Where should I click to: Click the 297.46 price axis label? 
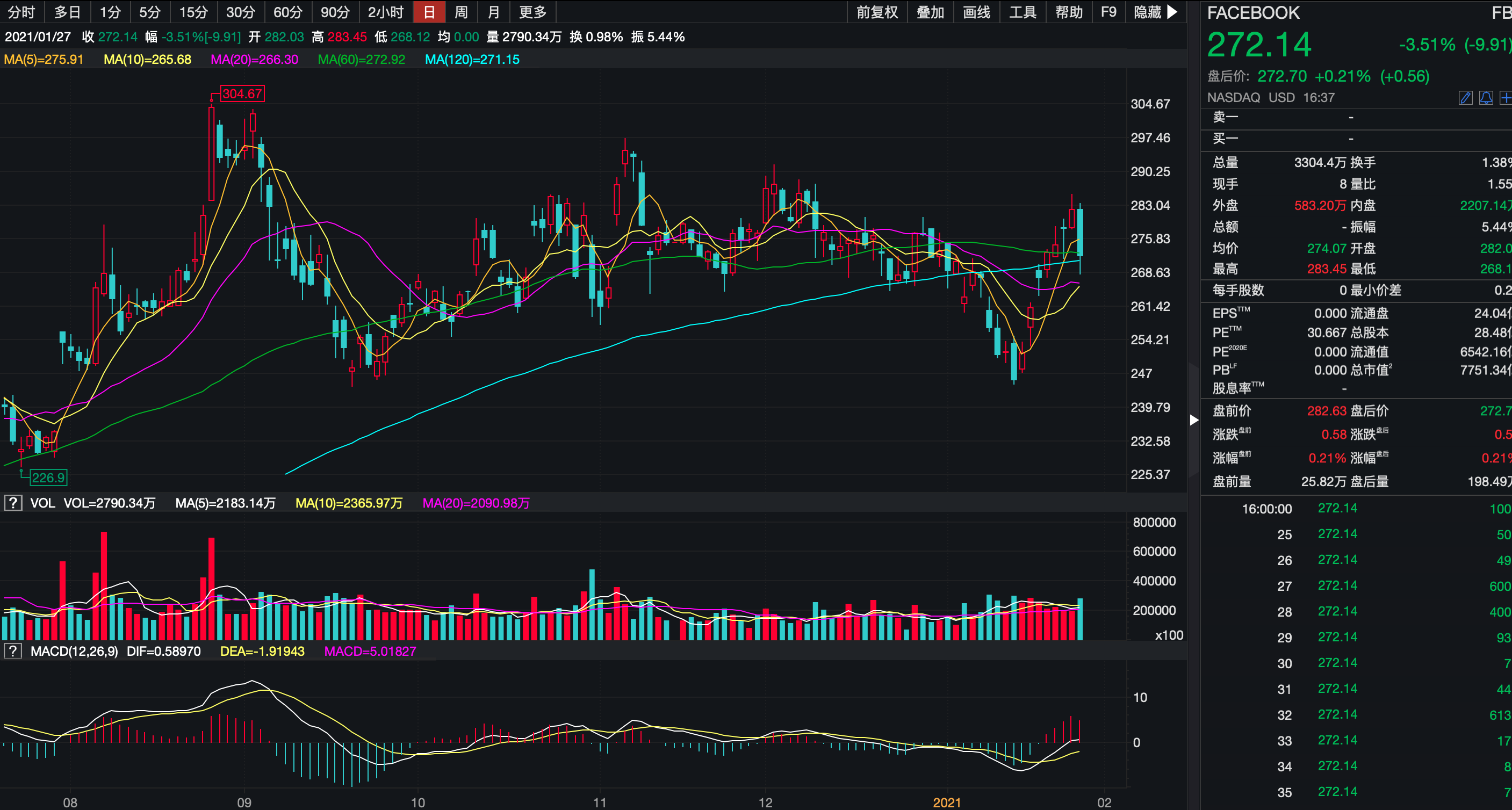(x=1150, y=138)
